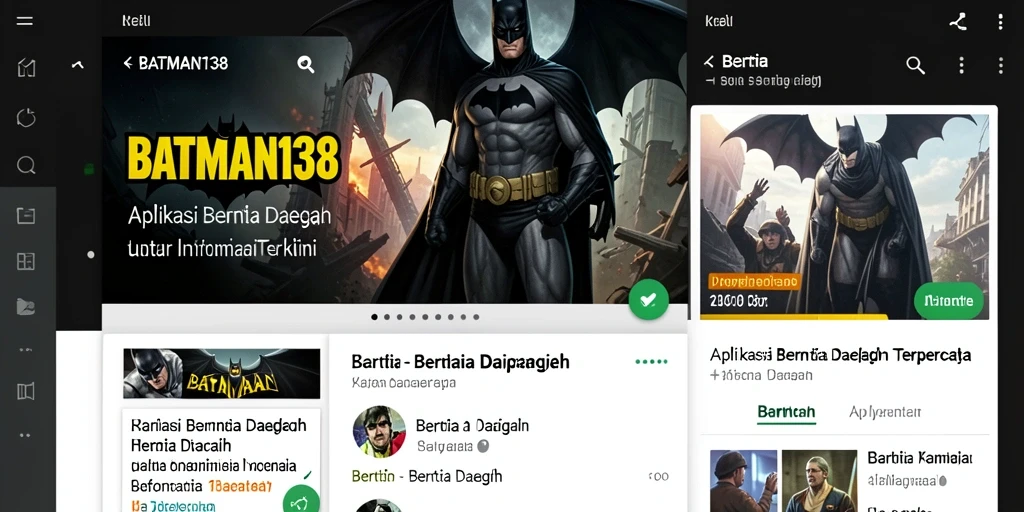Select the active dark carousel dot
Viewport: 1024px width, 512px height.
(374, 317)
